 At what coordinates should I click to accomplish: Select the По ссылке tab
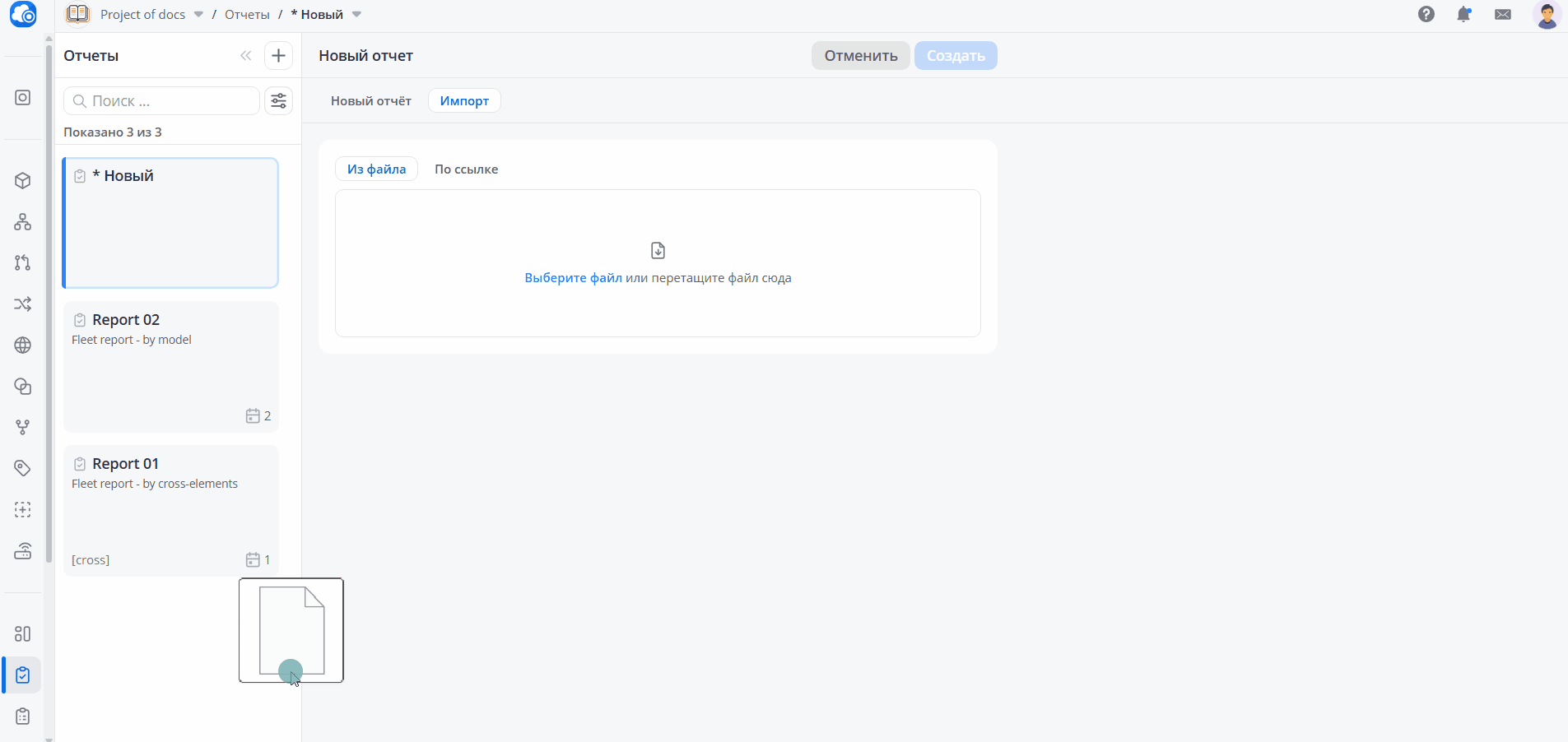coord(466,169)
